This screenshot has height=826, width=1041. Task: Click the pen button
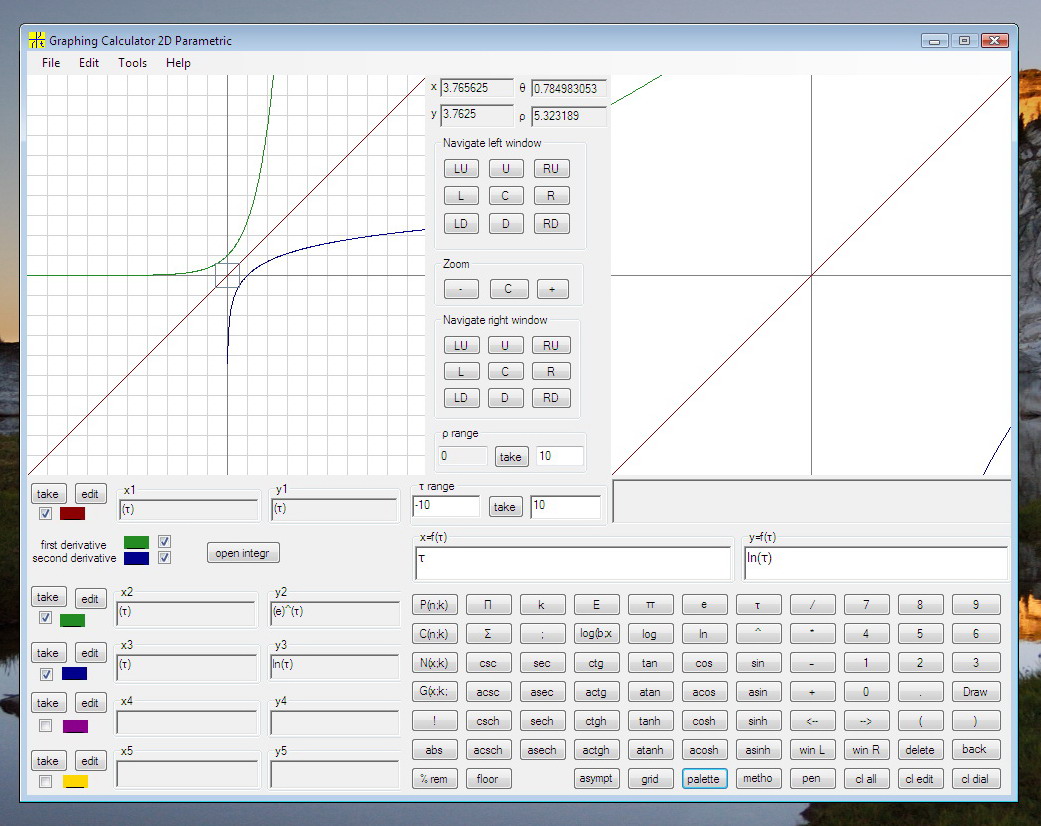coord(812,779)
